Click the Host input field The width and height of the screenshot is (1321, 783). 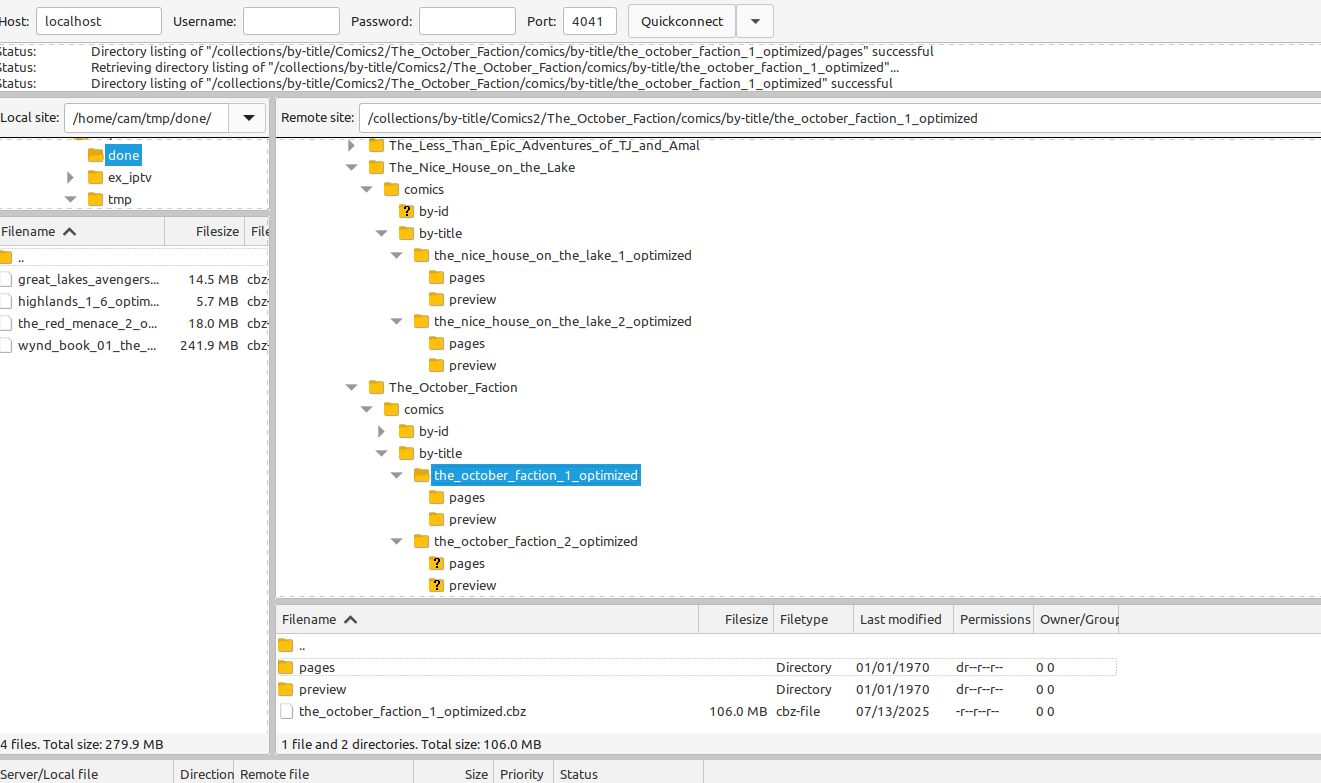click(99, 21)
